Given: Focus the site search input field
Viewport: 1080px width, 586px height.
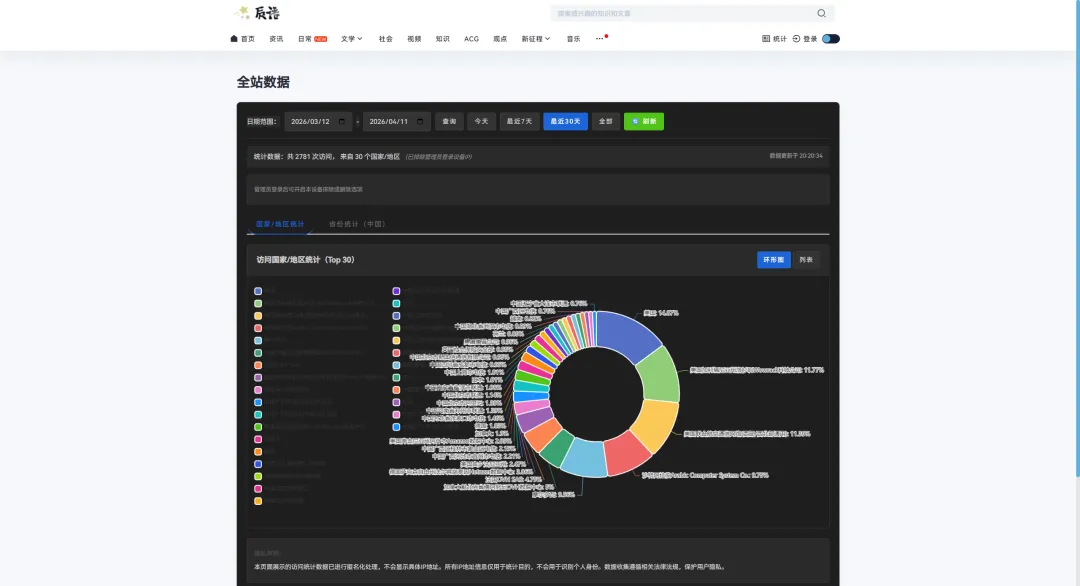Looking at the screenshot, I should [x=680, y=14].
